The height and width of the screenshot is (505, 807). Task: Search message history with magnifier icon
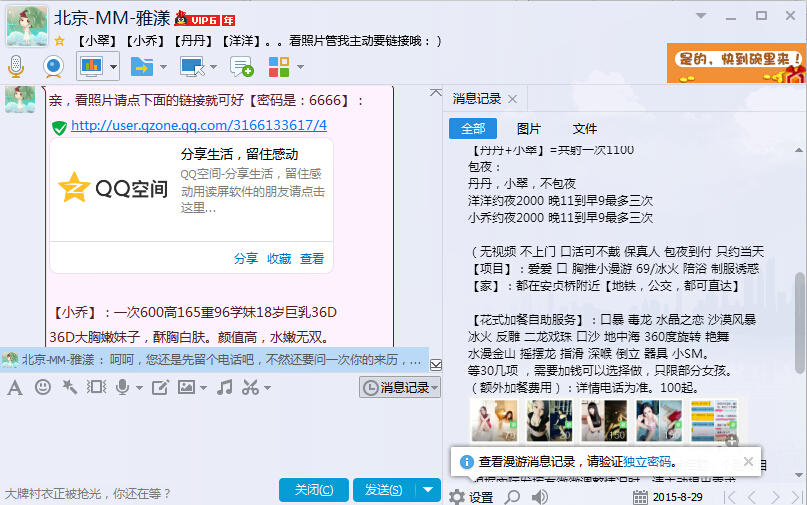coord(512,497)
